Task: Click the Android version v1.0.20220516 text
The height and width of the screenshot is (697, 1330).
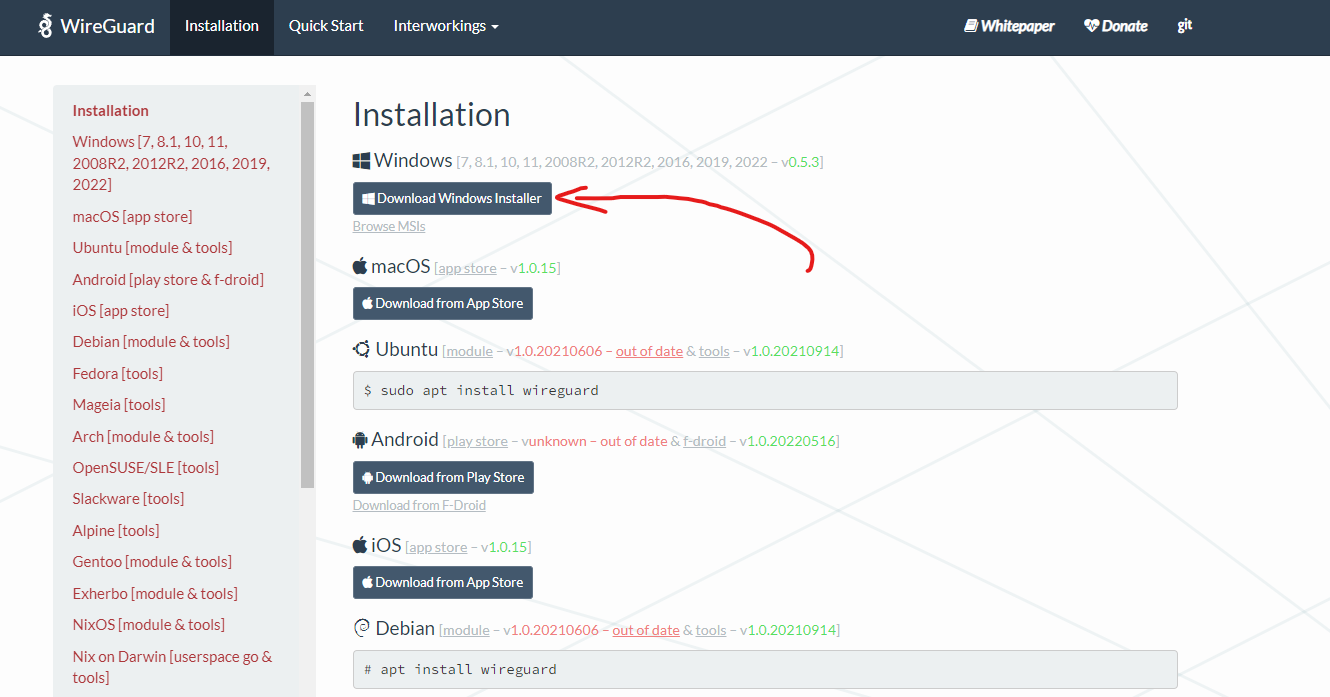Action: [x=787, y=441]
